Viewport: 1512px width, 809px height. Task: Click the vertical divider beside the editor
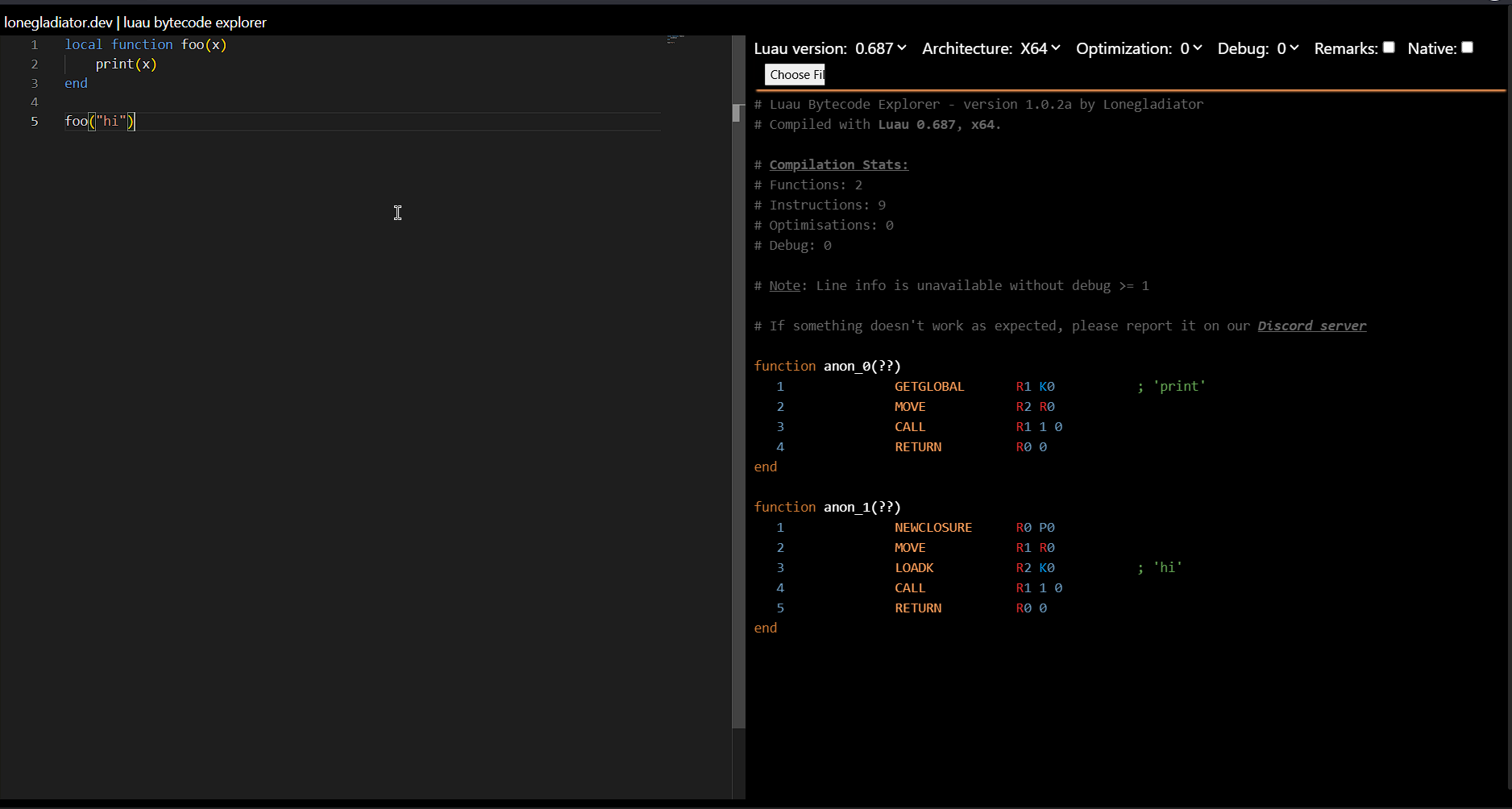(x=738, y=403)
